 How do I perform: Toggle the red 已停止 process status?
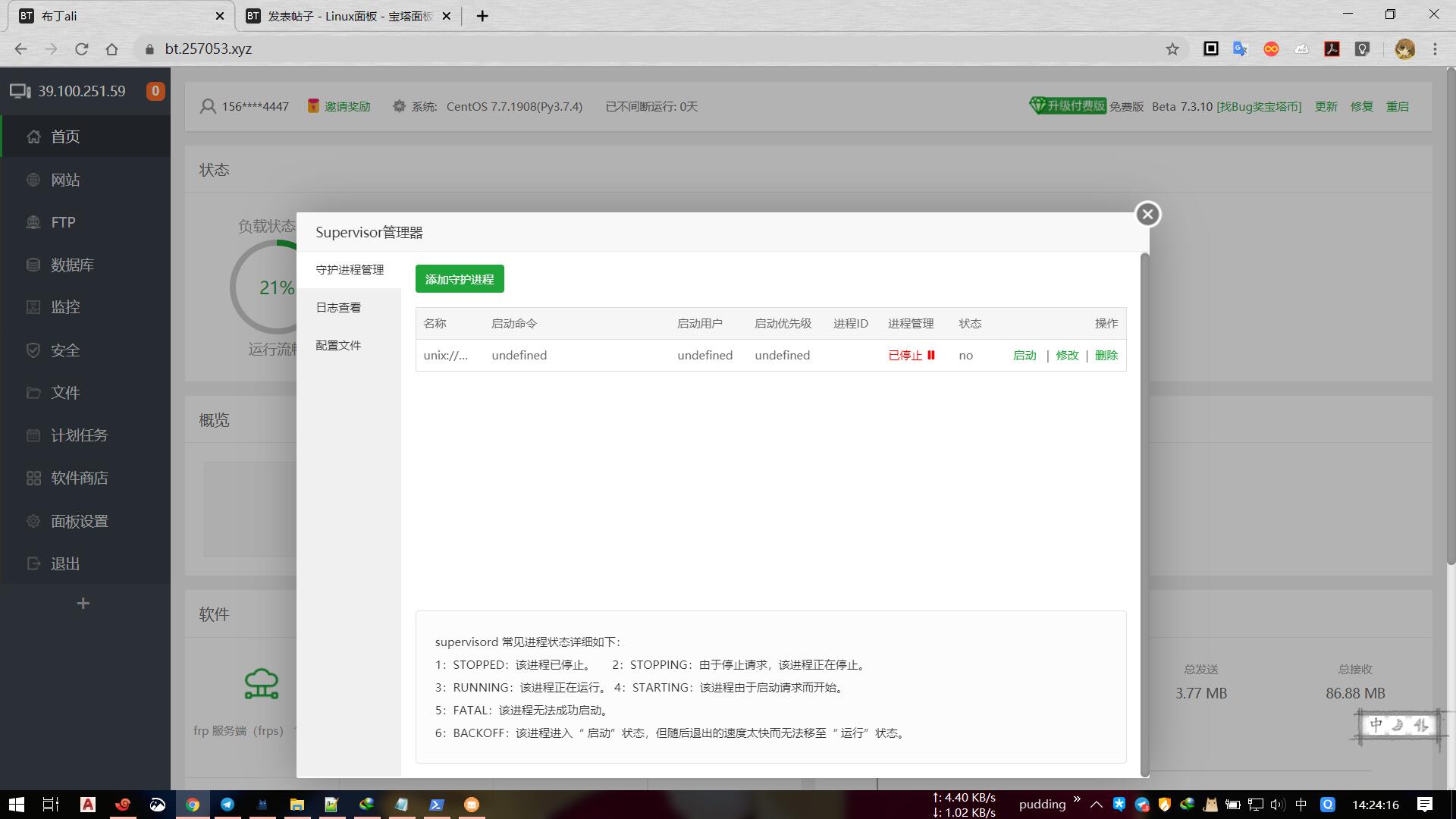point(912,356)
